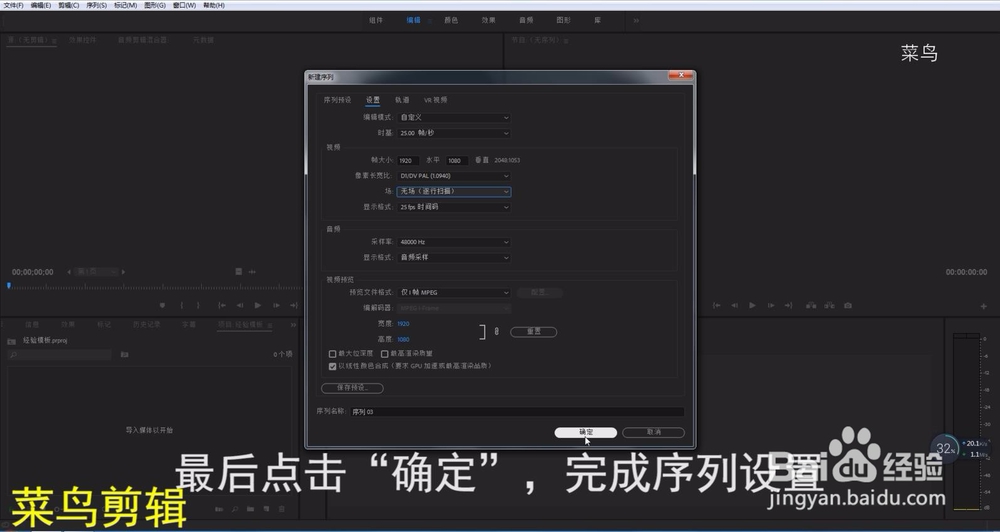Enable the 最大位深度 checkbox

point(332,353)
